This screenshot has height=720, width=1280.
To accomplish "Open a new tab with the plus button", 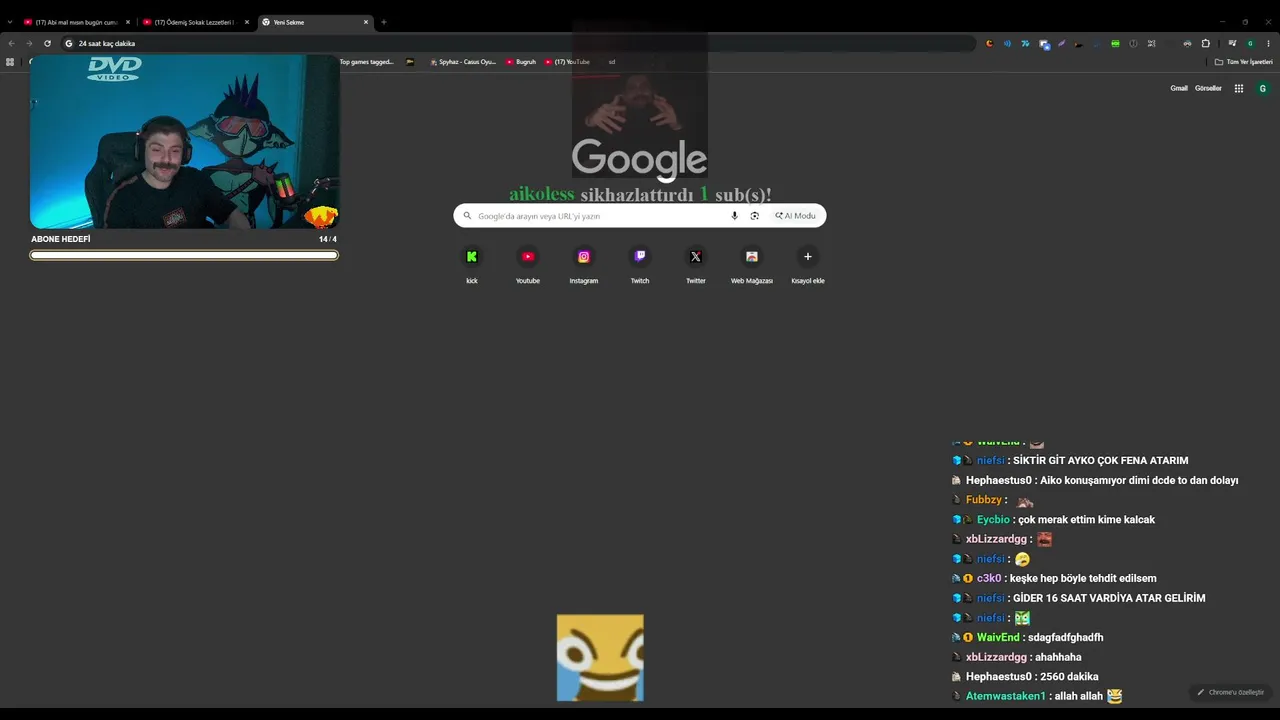I will [384, 22].
